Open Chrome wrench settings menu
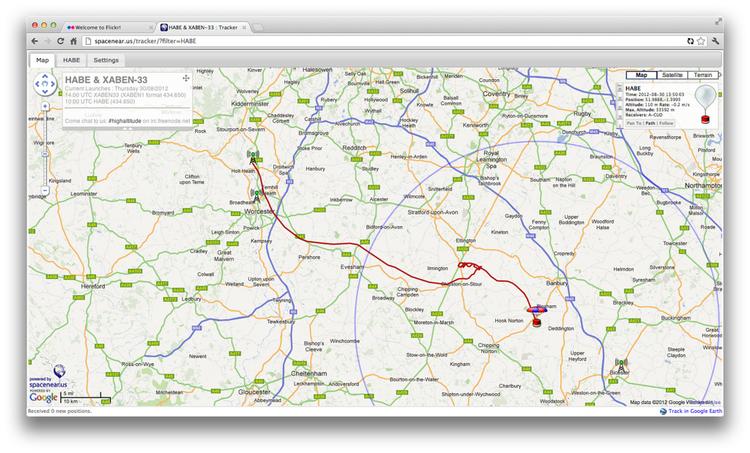 tap(719, 40)
